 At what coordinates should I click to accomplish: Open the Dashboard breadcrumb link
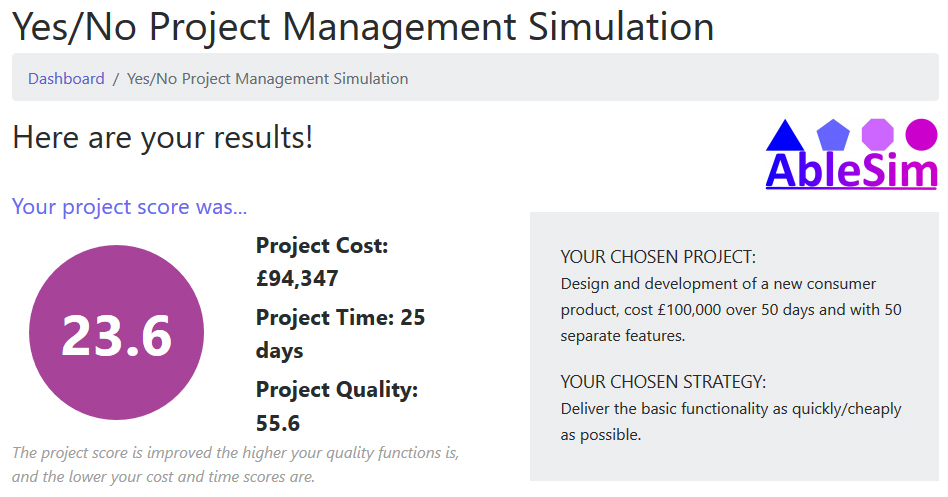click(x=66, y=79)
